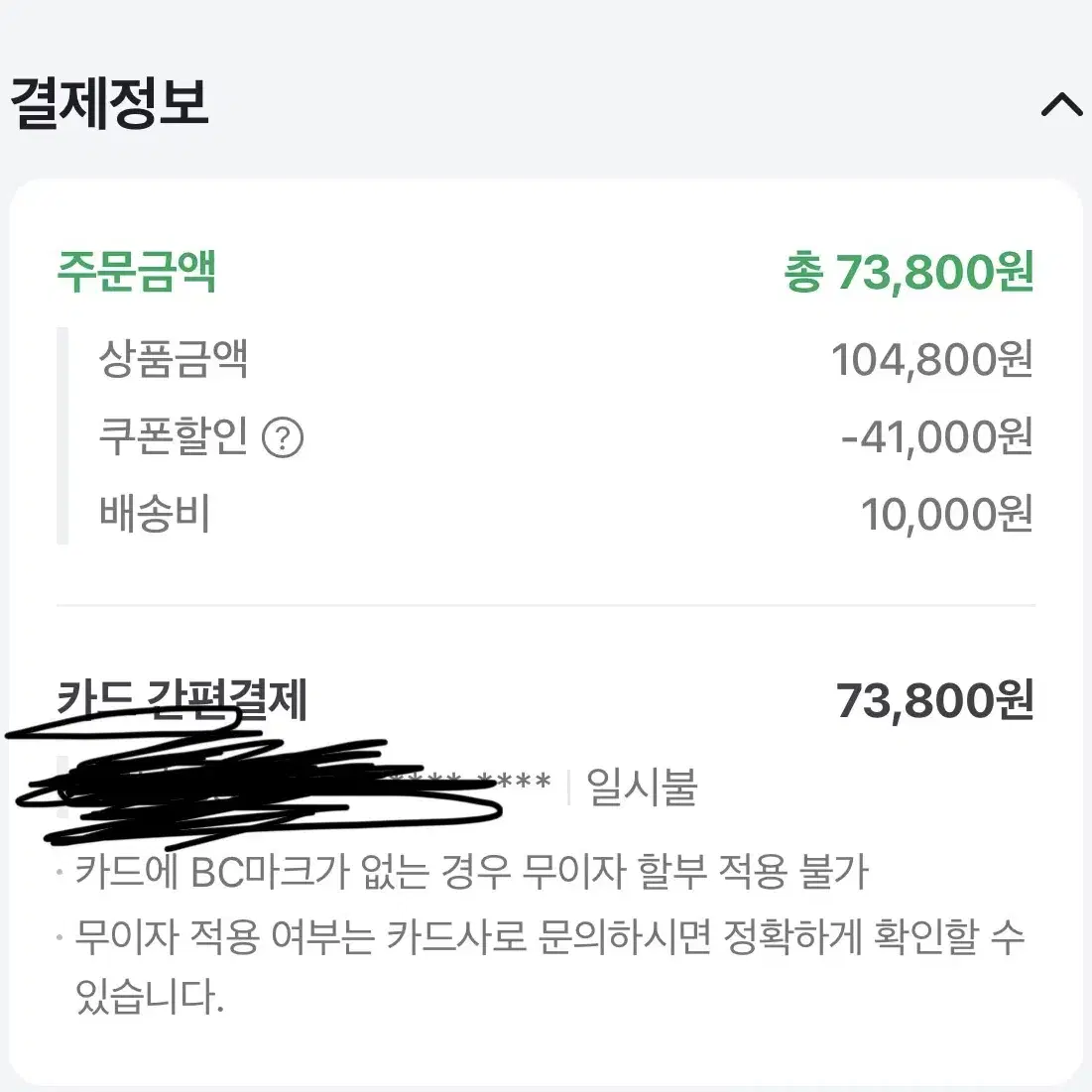Collapse the 결제정보 section chevron
The height and width of the screenshot is (1092, 1092).
click(x=1061, y=104)
